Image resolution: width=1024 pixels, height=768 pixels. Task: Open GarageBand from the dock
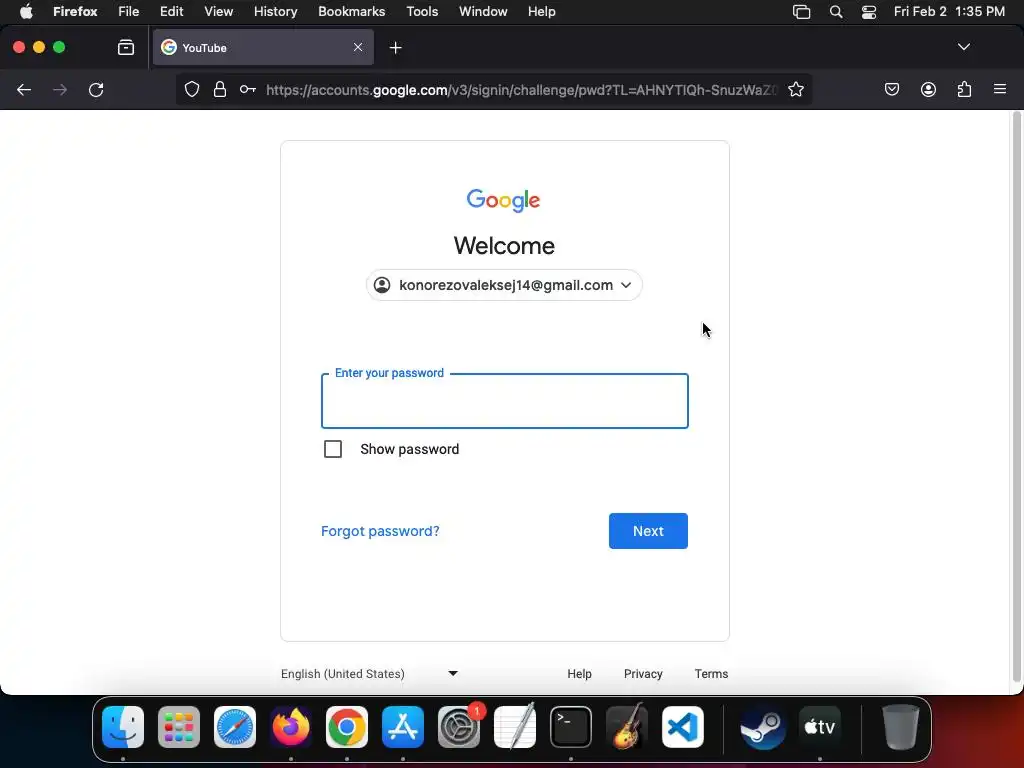(627, 726)
